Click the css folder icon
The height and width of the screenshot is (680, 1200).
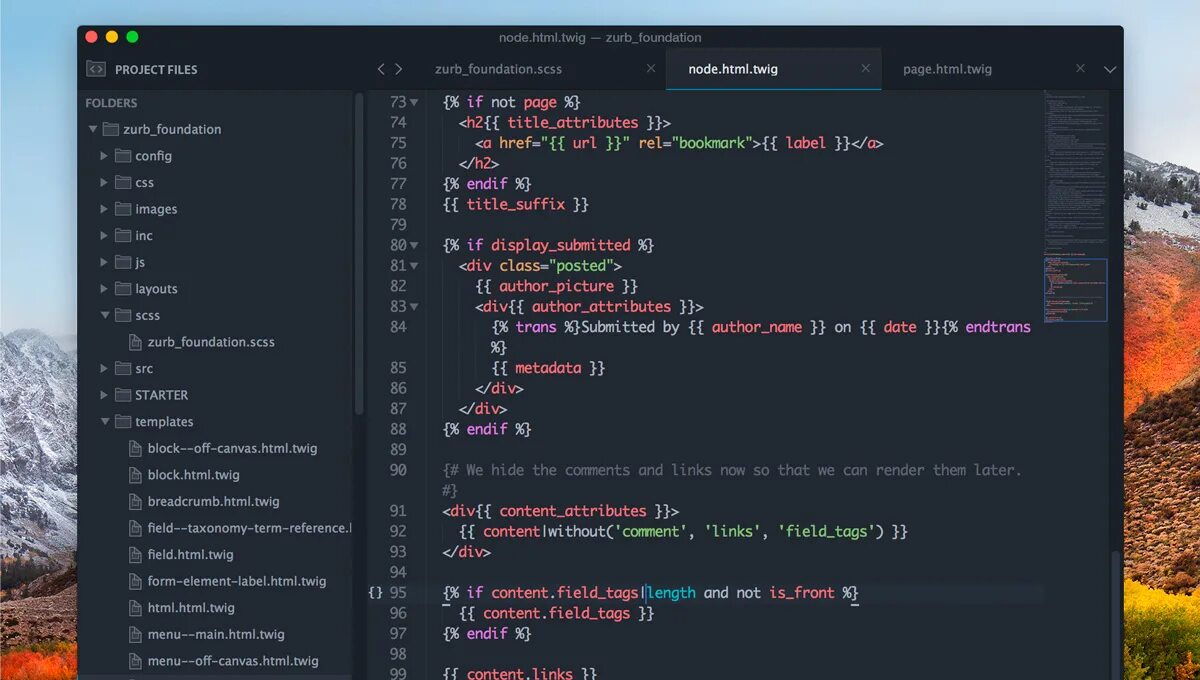pos(123,182)
